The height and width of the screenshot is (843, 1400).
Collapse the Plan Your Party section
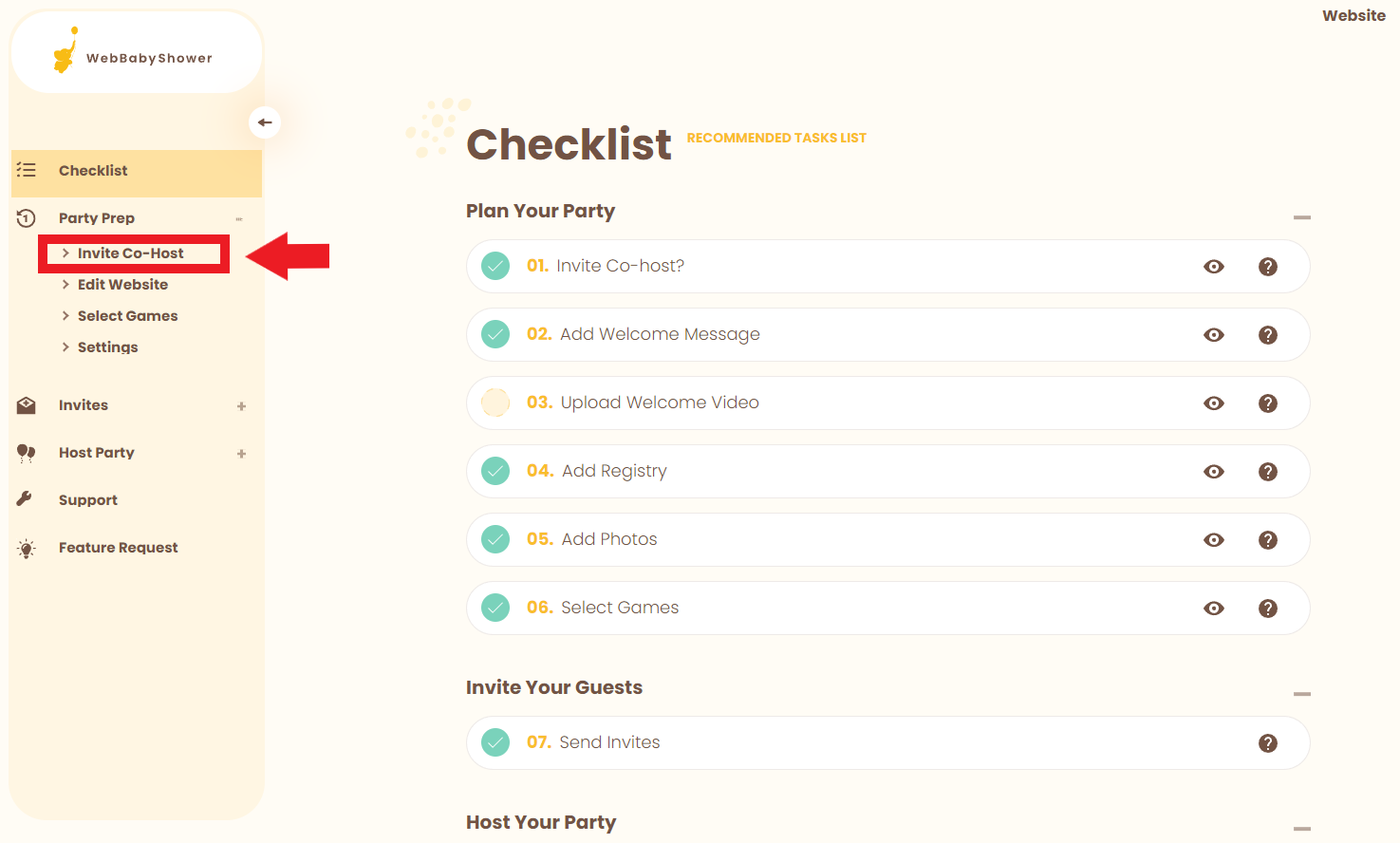(x=1301, y=217)
